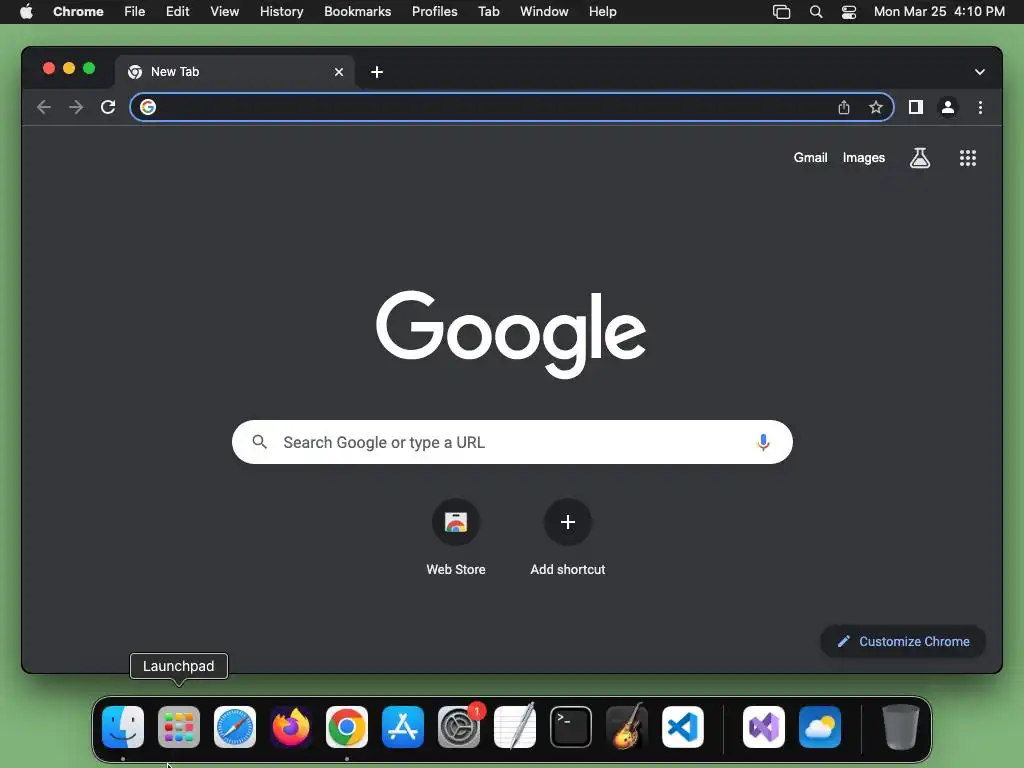Launch GarageBand from the Dock
Screen dimensions: 1024x768
coord(626,727)
